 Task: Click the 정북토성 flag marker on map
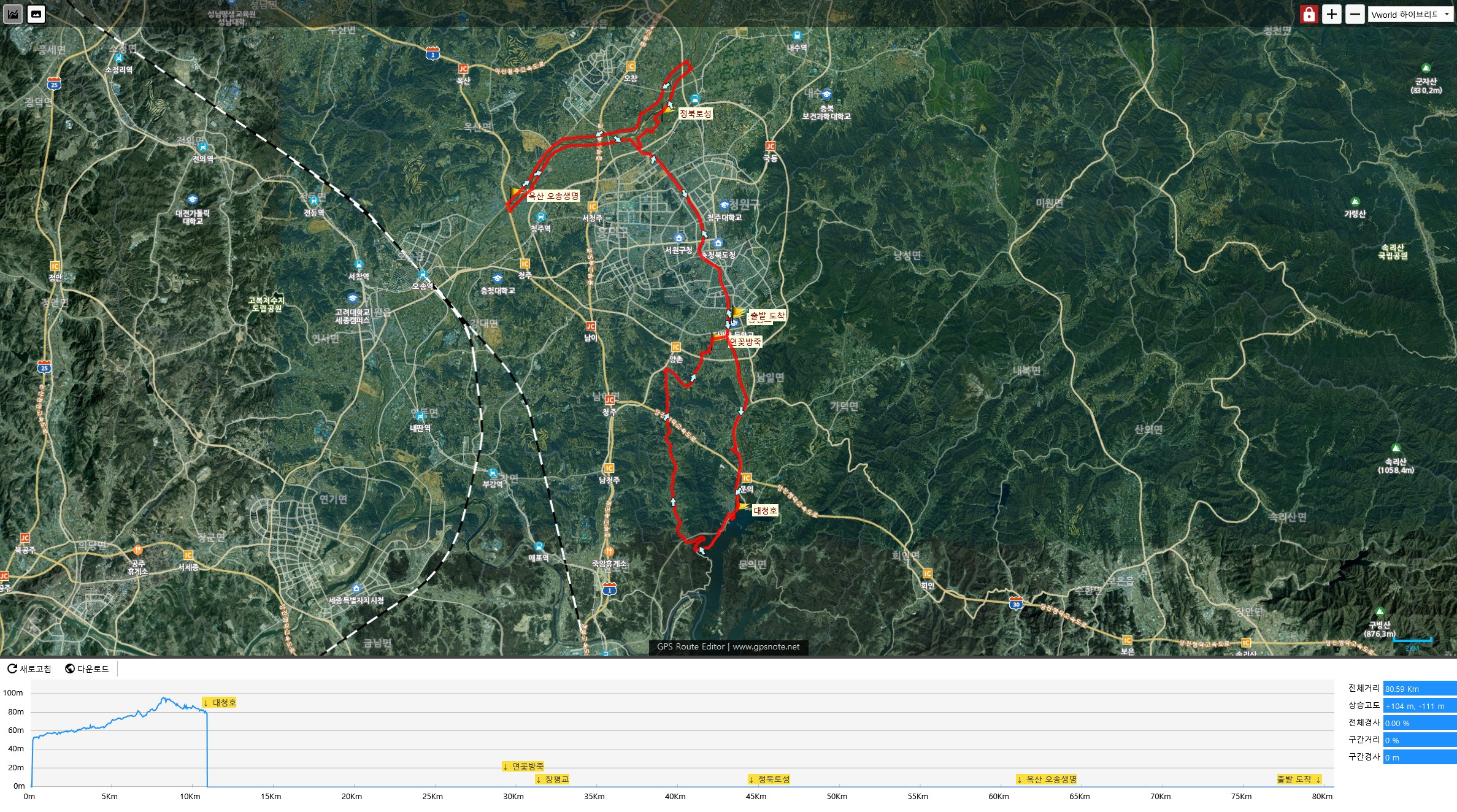tap(668, 110)
